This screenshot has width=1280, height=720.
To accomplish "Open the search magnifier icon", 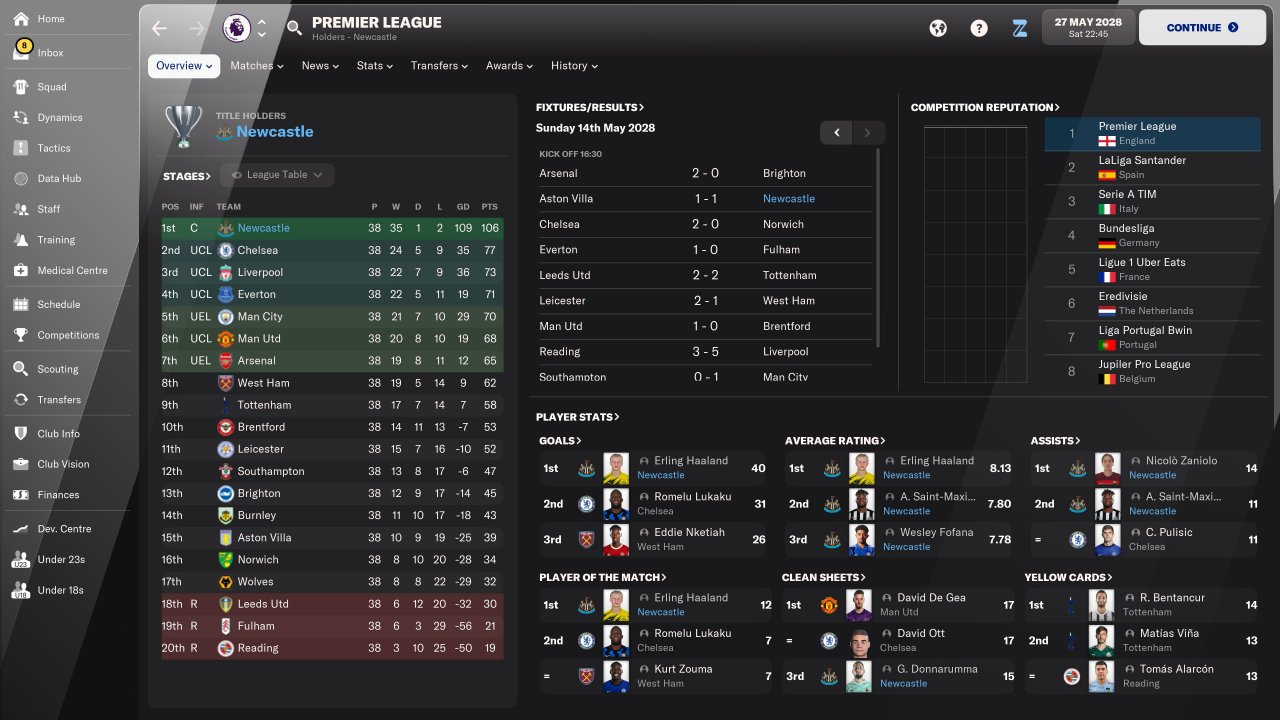I will 294,28.
